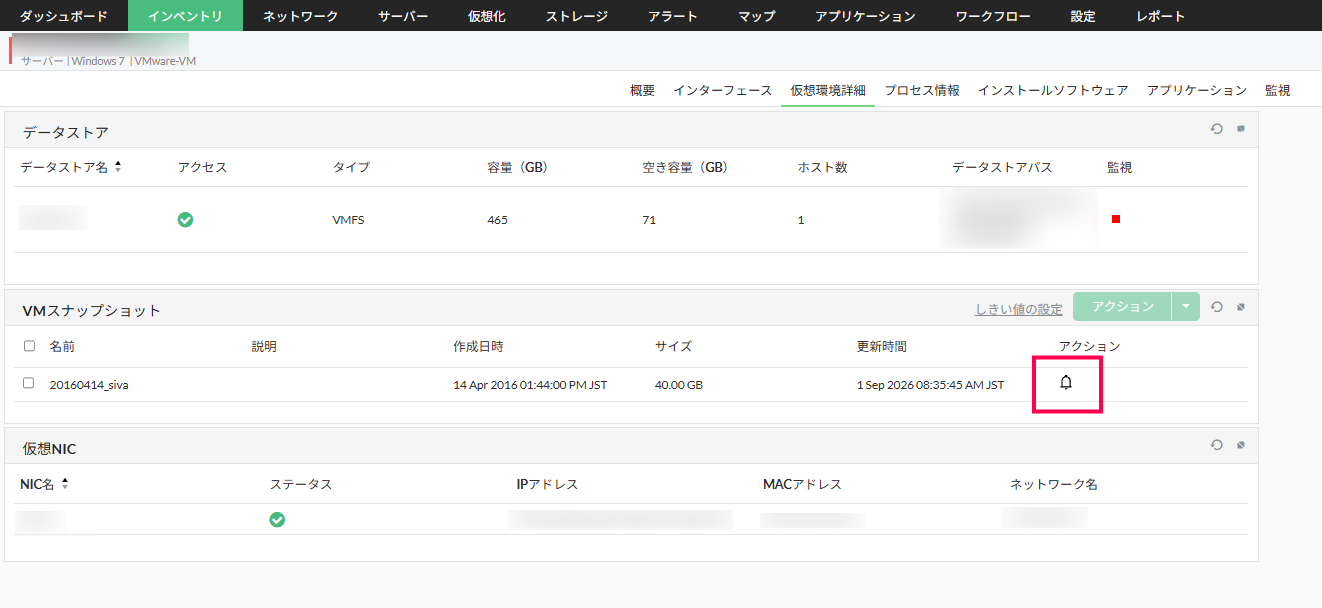Click the ステータス column header in 仮想NIC
Screen dimensions: 1322x608
(x=301, y=484)
